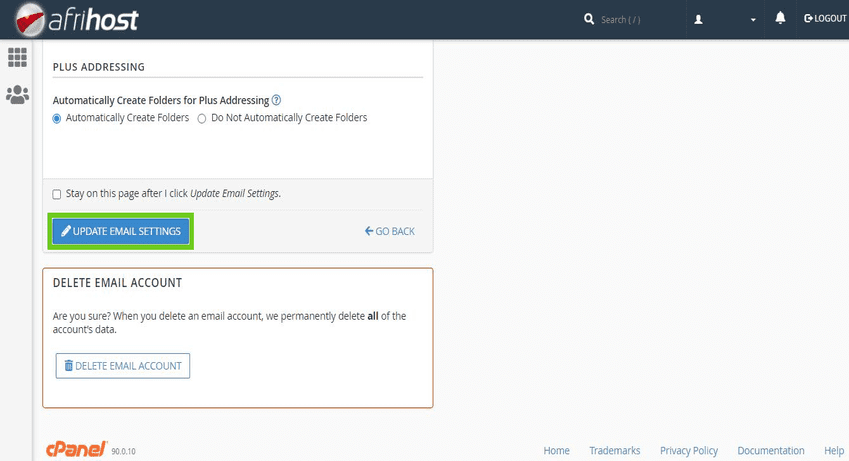
Task: Click the notifications bell icon
Action: (x=780, y=19)
